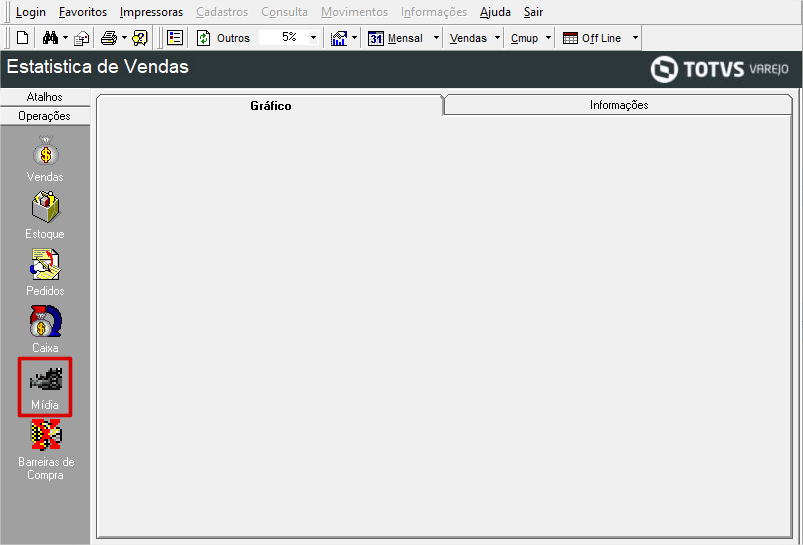This screenshot has width=803, height=545.
Task: Select the Atalhos sidebar section
Action: [45, 97]
